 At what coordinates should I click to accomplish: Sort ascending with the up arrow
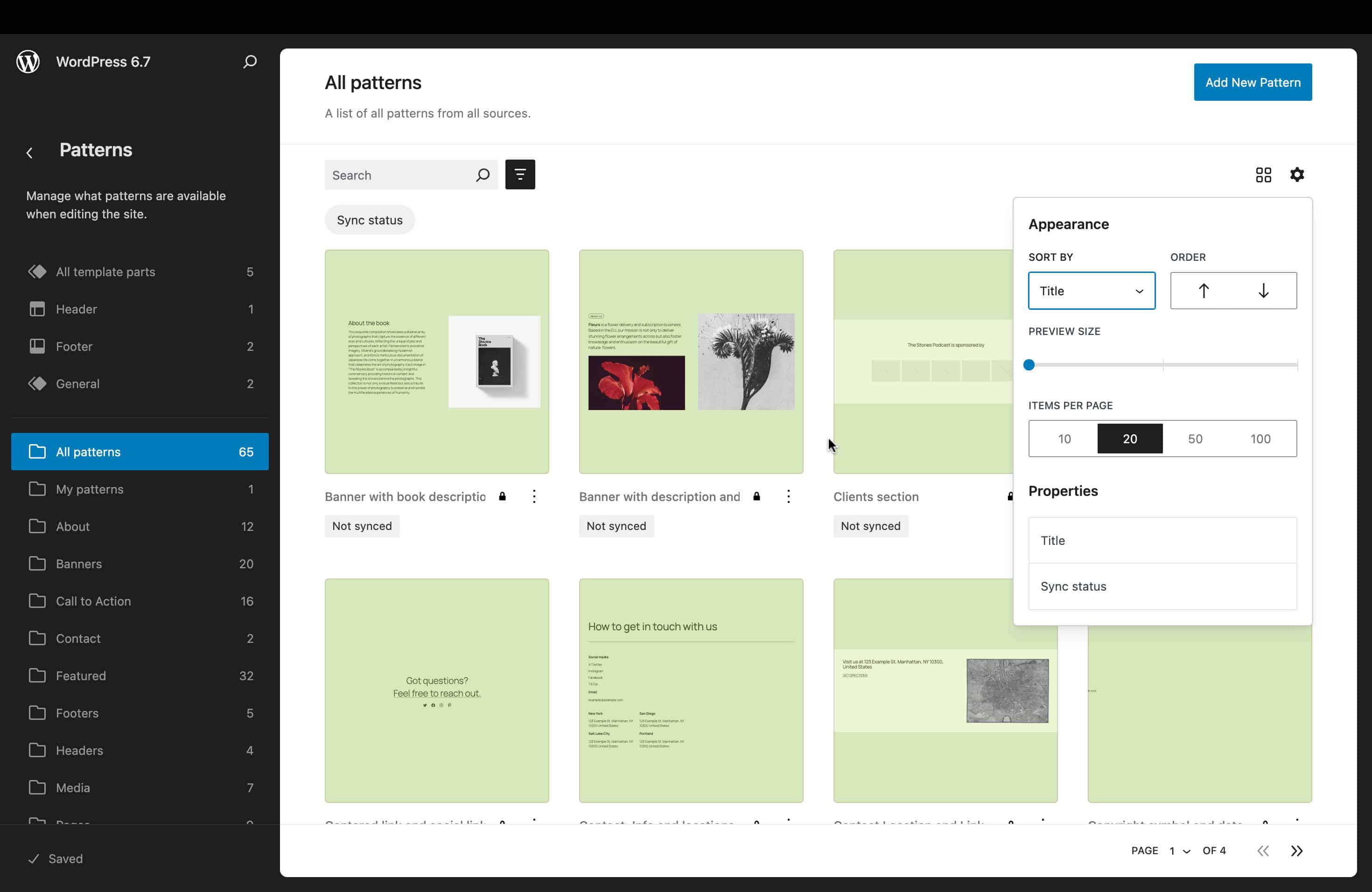(x=1203, y=291)
